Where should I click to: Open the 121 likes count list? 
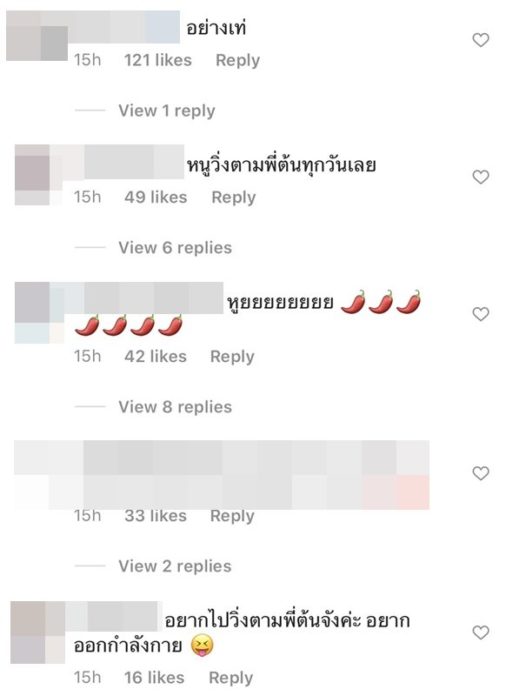158,60
